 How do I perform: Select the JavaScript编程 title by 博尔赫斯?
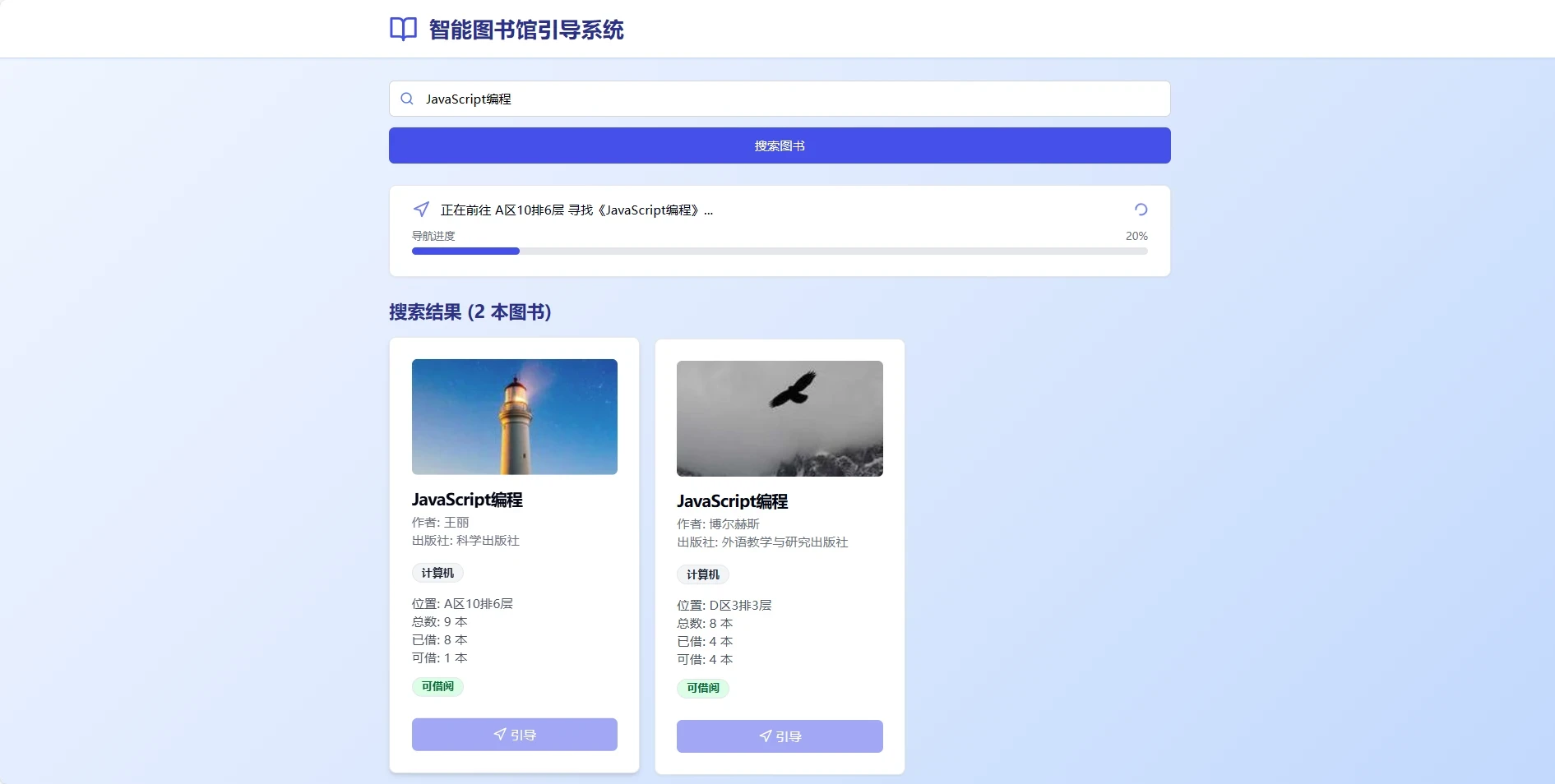pyautogui.click(x=732, y=501)
